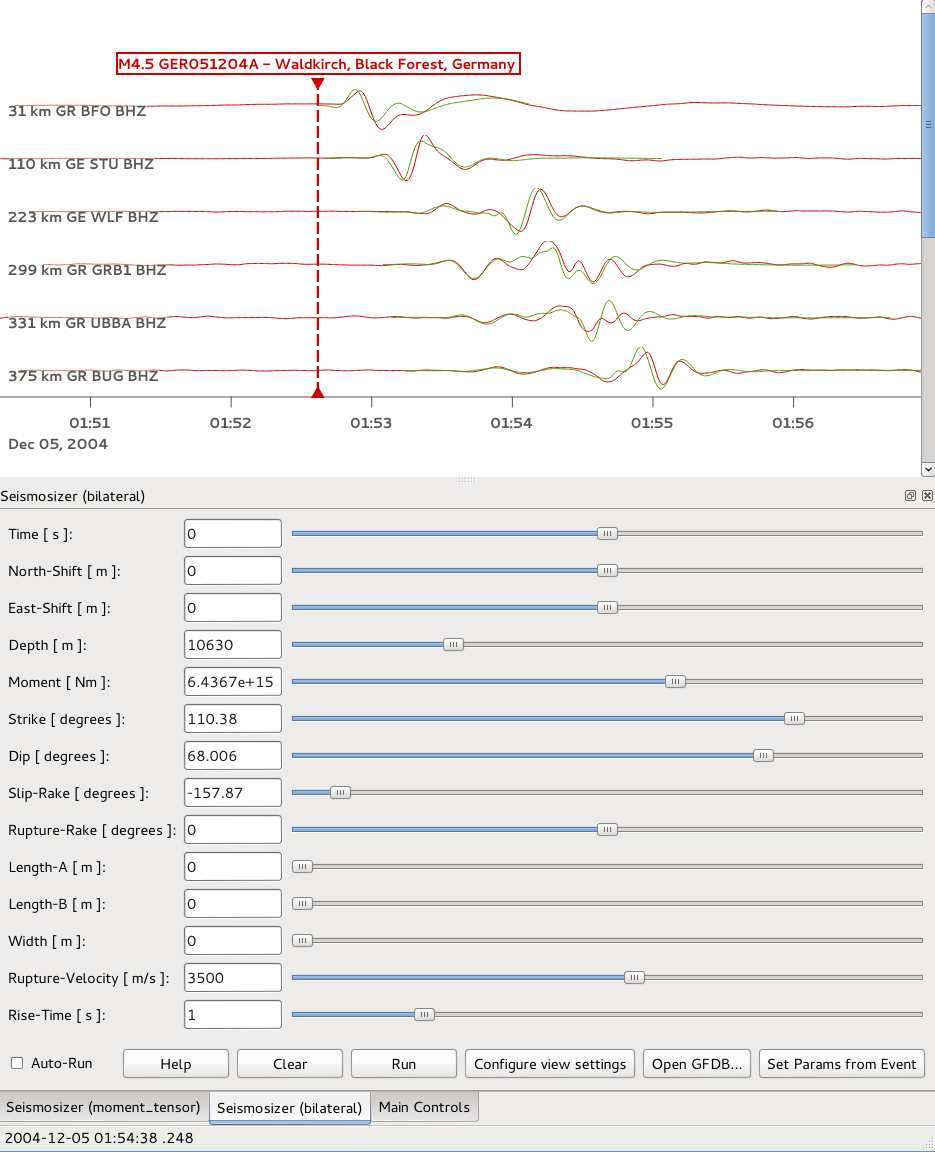Click the North-Shift slider handle
The height and width of the screenshot is (1152, 935).
tap(607, 570)
